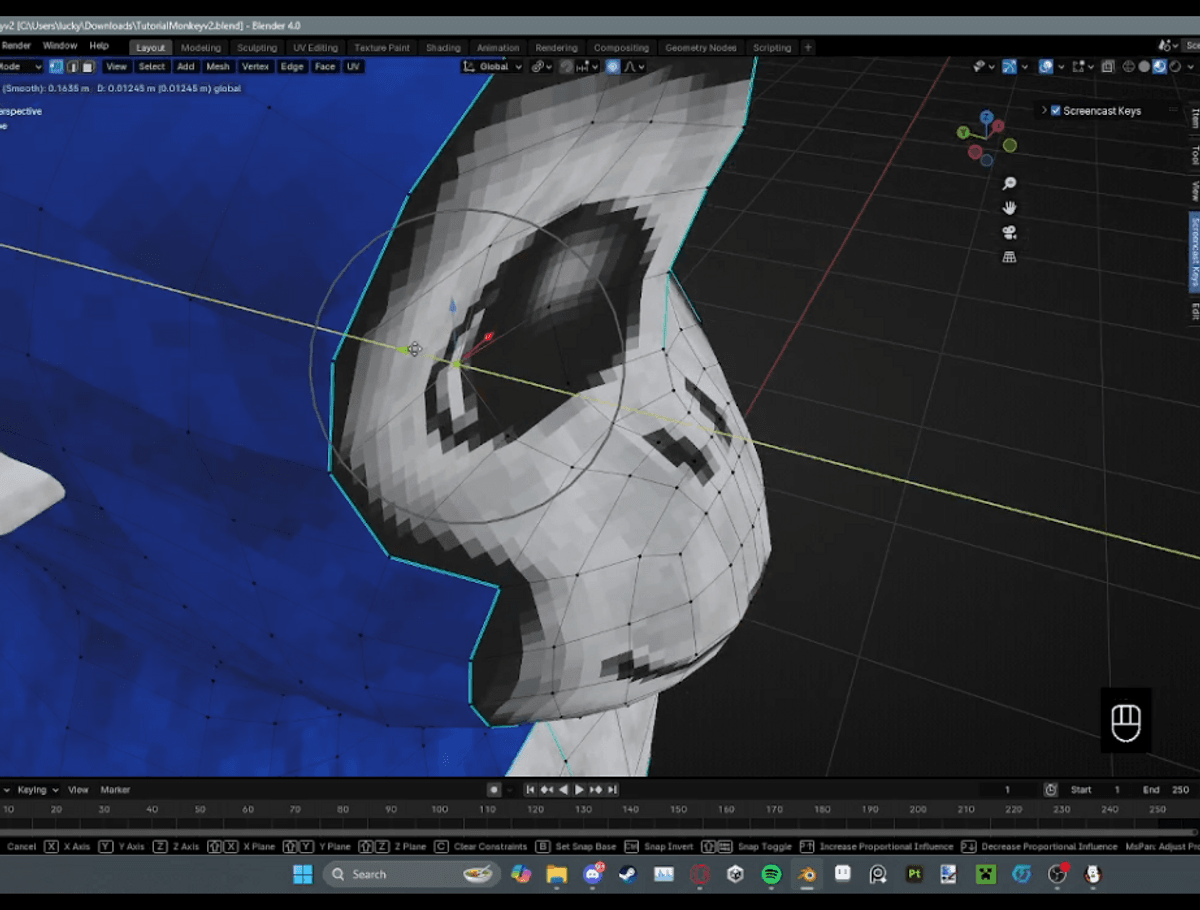Open the Mesh menu
The width and height of the screenshot is (1200, 910).
tap(218, 67)
